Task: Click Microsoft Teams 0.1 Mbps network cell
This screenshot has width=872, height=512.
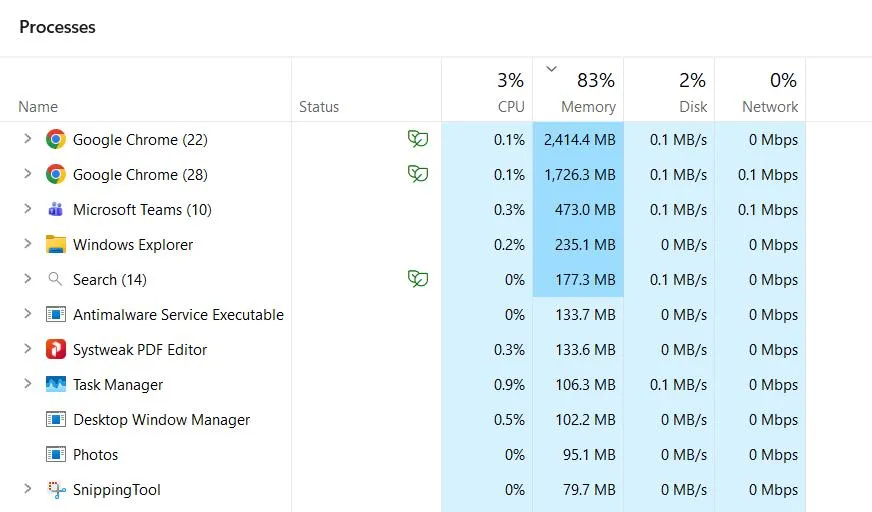Action: (x=760, y=210)
